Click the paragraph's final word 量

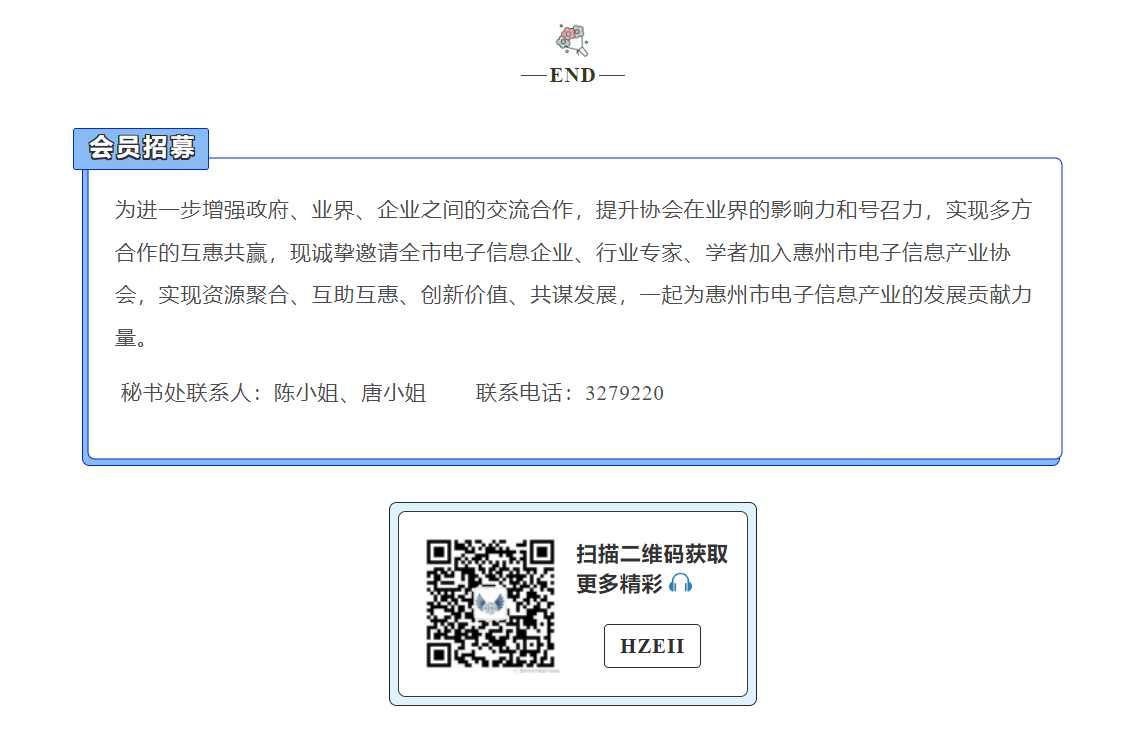pyautogui.click(x=125, y=339)
